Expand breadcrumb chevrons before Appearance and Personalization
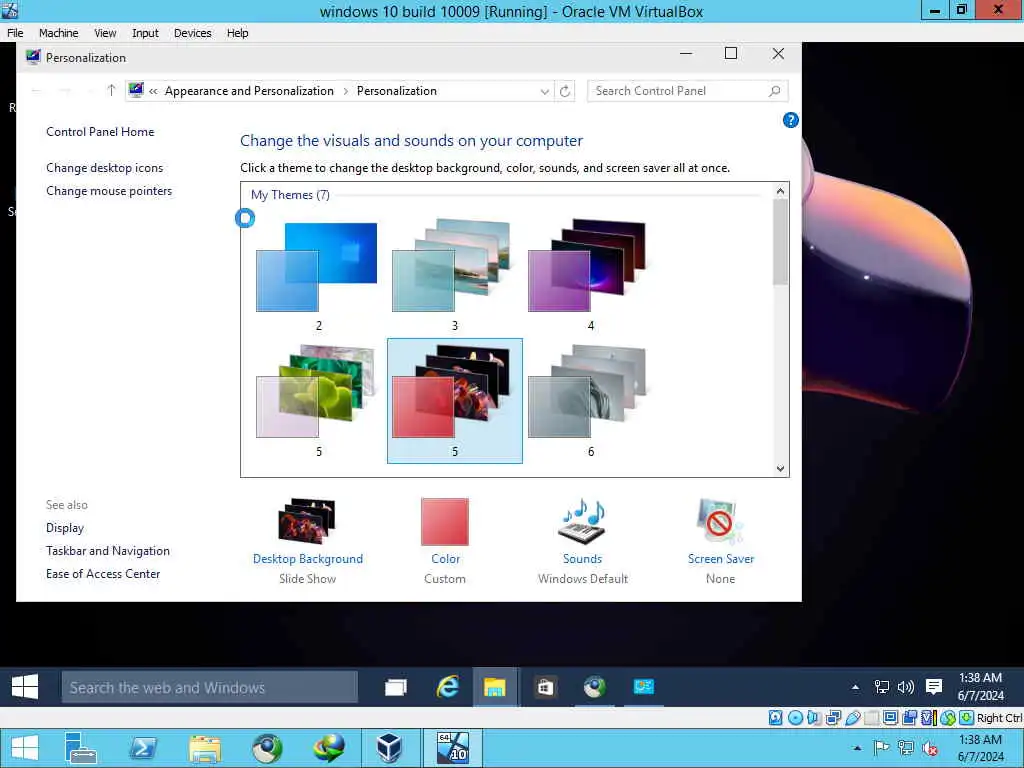The image size is (1024, 768). [x=153, y=92]
